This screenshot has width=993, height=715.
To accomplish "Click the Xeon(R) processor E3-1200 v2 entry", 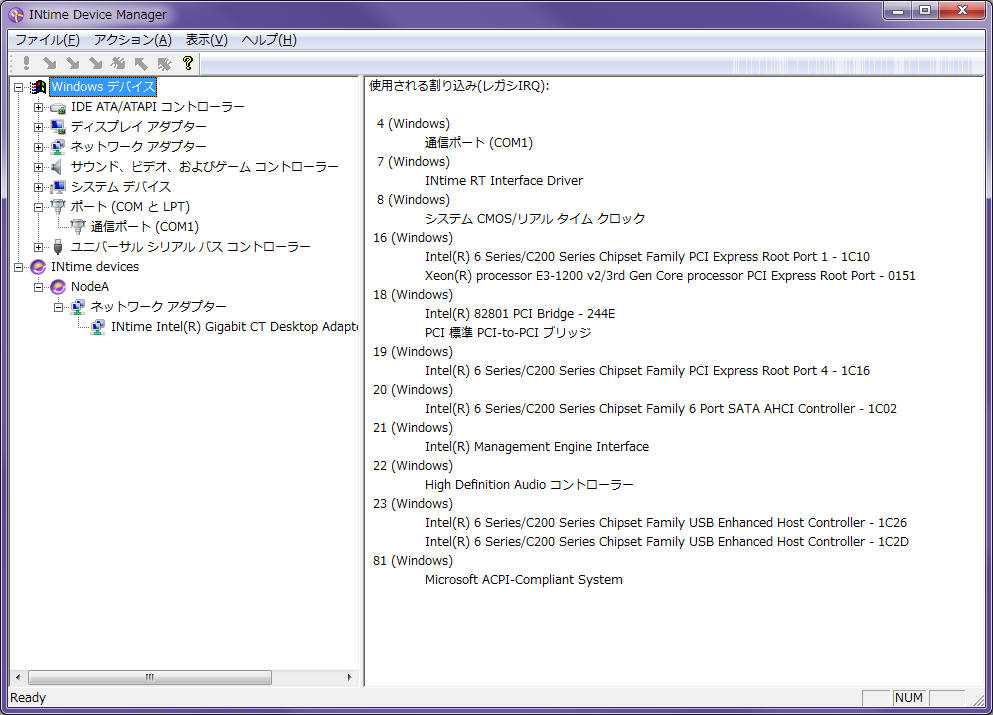I will [670, 275].
